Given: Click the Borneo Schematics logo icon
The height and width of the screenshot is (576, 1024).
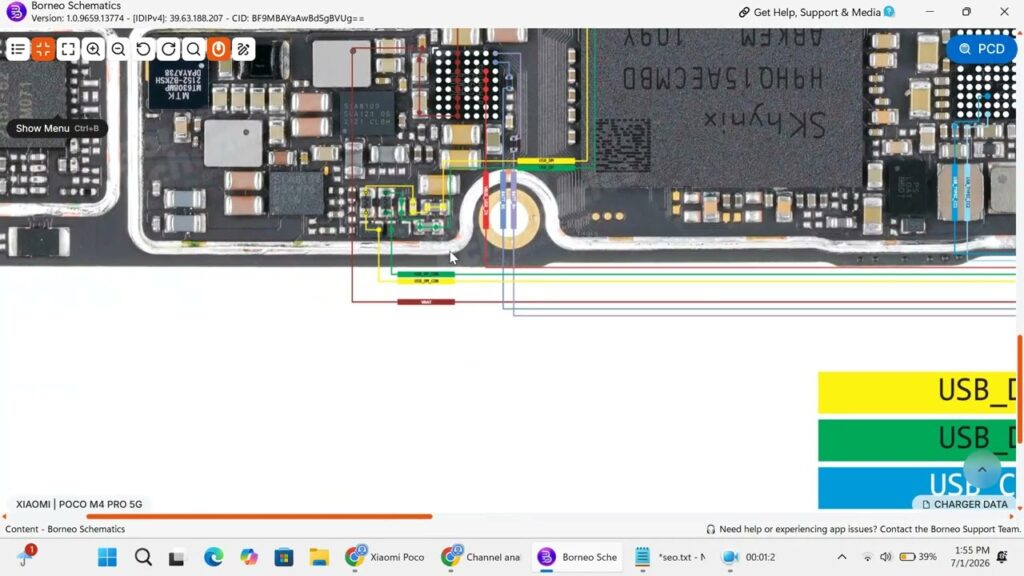Looking at the screenshot, I should point(16,12).
